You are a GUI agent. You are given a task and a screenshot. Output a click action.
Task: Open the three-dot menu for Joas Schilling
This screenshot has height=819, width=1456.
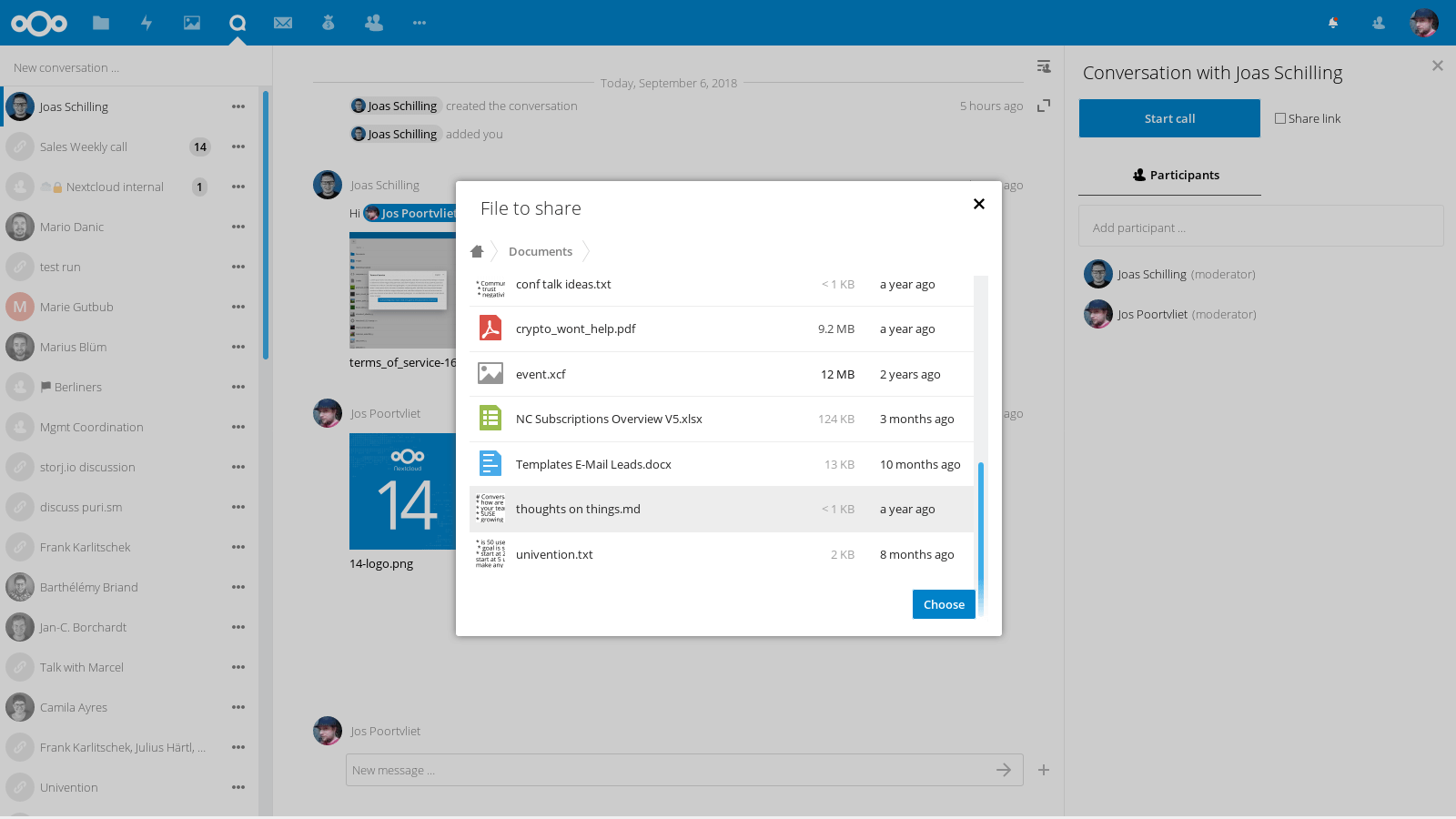[238, 106]
